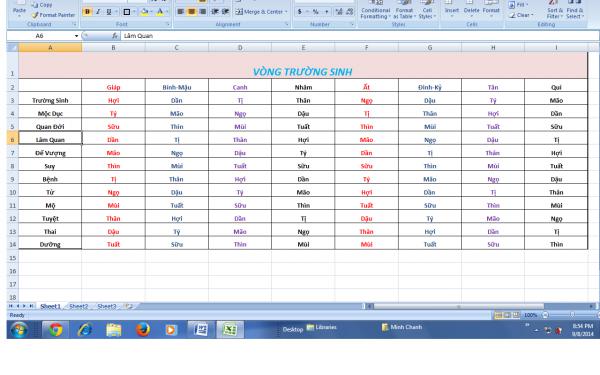Apply the fill color bucket icon
The height and width of the screenshot is (375, 600).
pyautogui.click(x=144, y=12)
